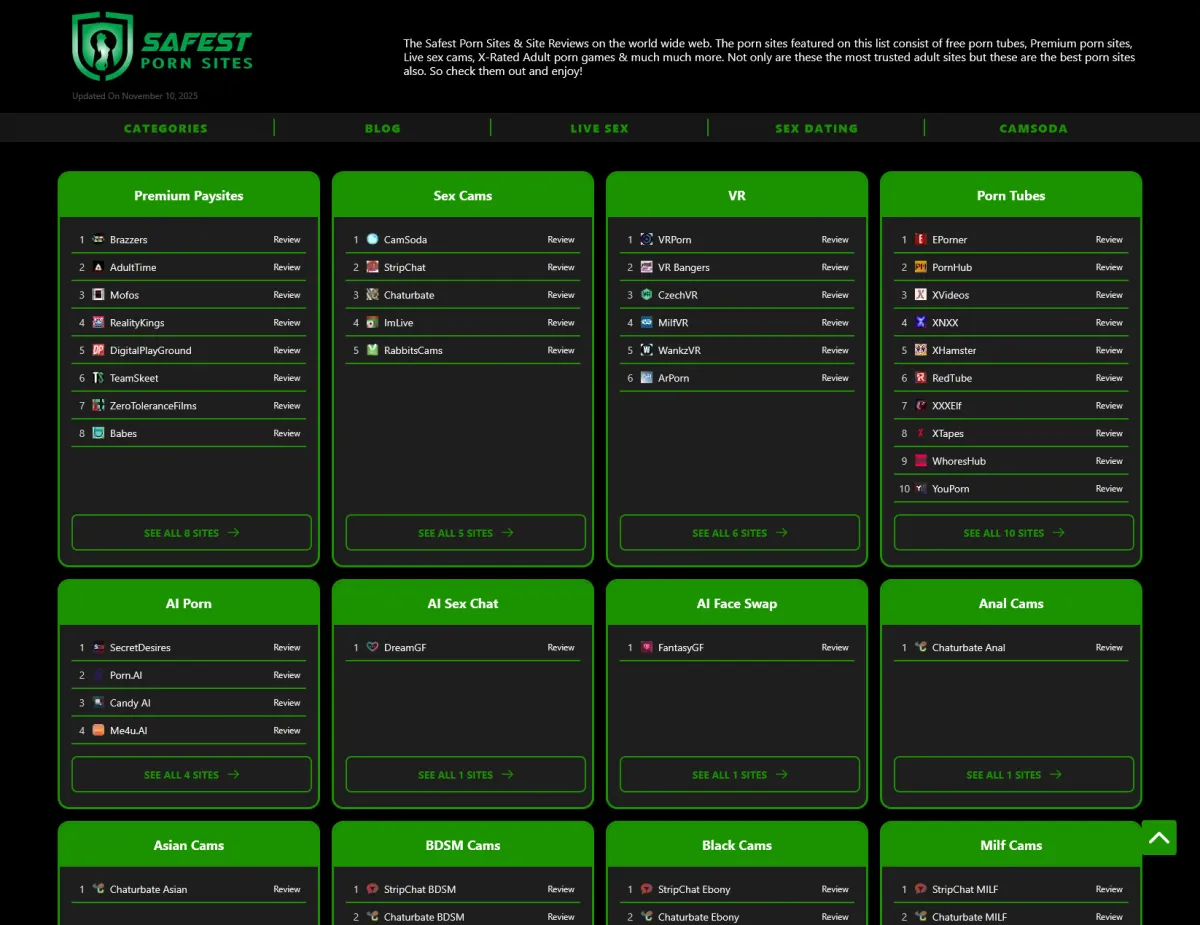The image size is (1200, 925).
Task: Select the Sex Dating navigation item
Action: click(816, 128)
